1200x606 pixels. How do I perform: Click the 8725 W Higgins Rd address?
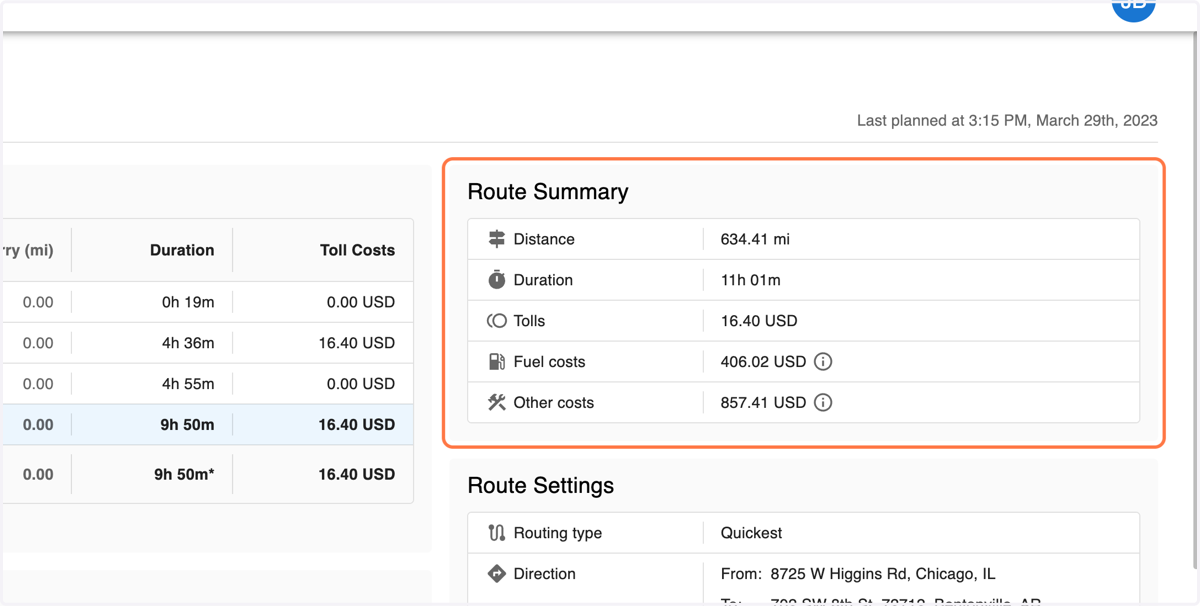(x=883, y=574)
